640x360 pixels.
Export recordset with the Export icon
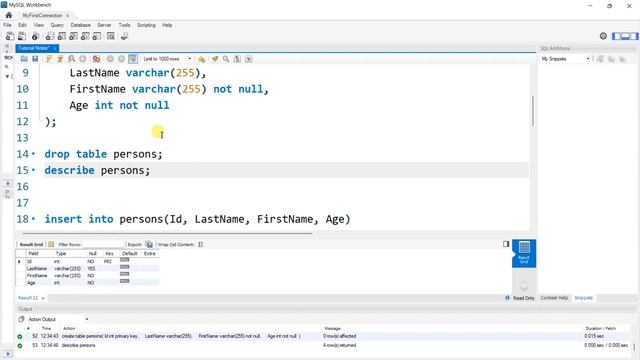click(x=149, y=244)
